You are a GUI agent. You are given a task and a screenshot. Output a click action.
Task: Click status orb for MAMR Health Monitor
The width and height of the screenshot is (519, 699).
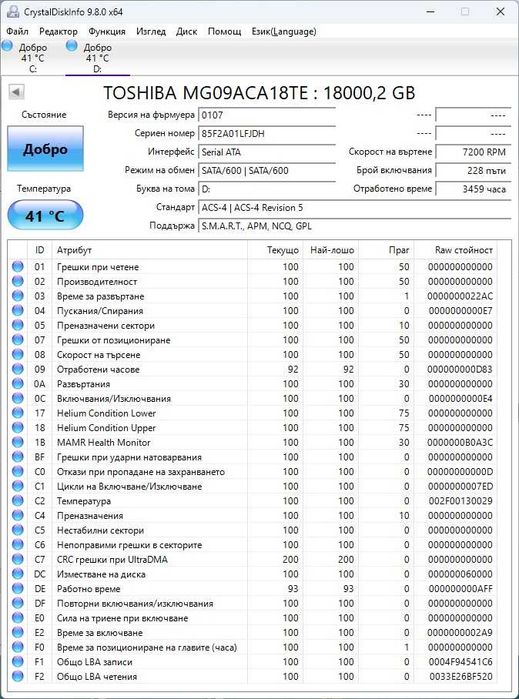point(17,442)
